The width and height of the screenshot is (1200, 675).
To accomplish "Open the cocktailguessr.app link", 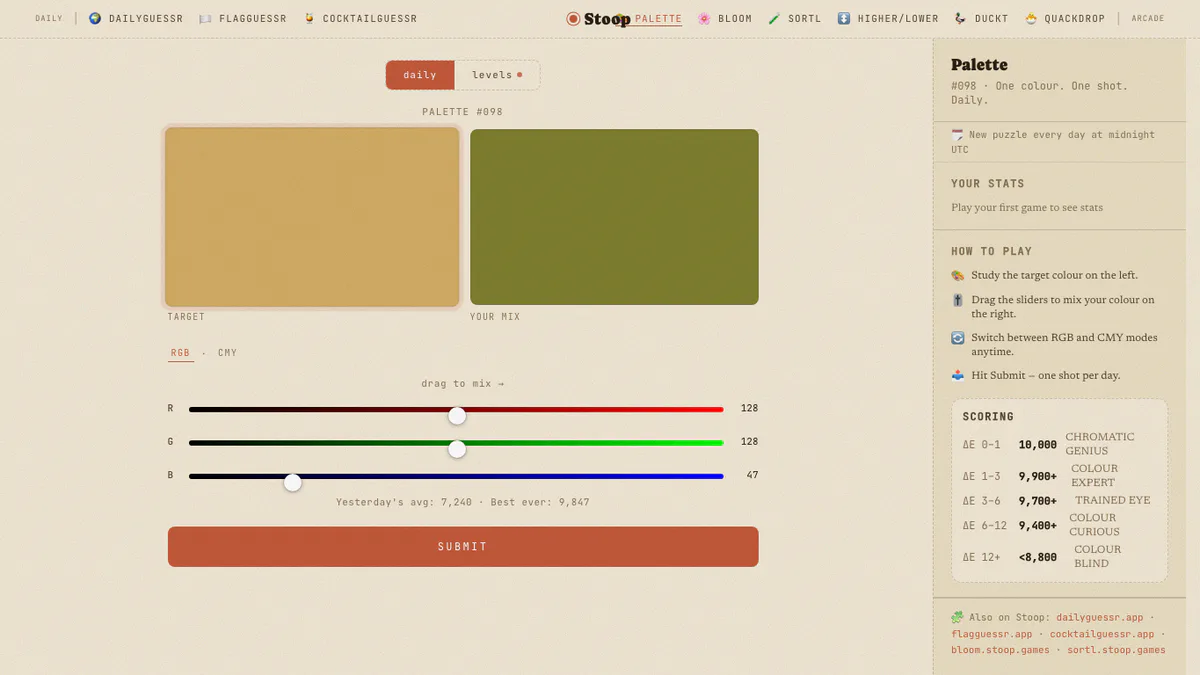I will pyautogui.click(x=1102, y=634).
